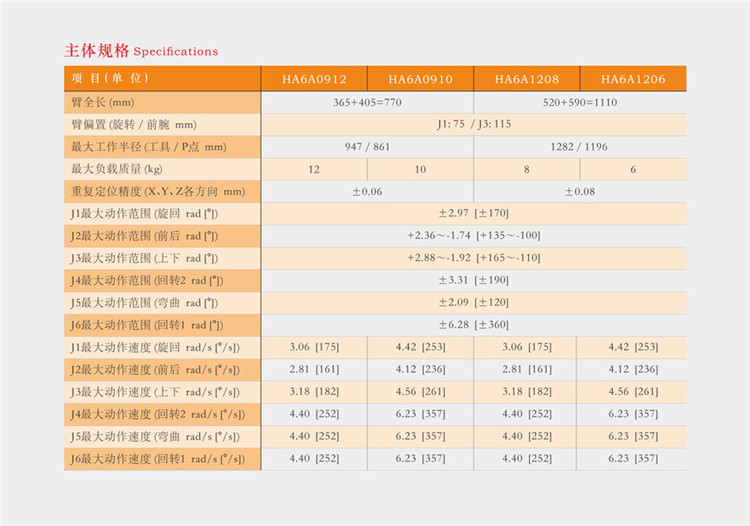Click J3 speed 3.18 [182] under HA6A1208
Screen dimensions: 750x526
pyautogui.click(x=527, y=392)
